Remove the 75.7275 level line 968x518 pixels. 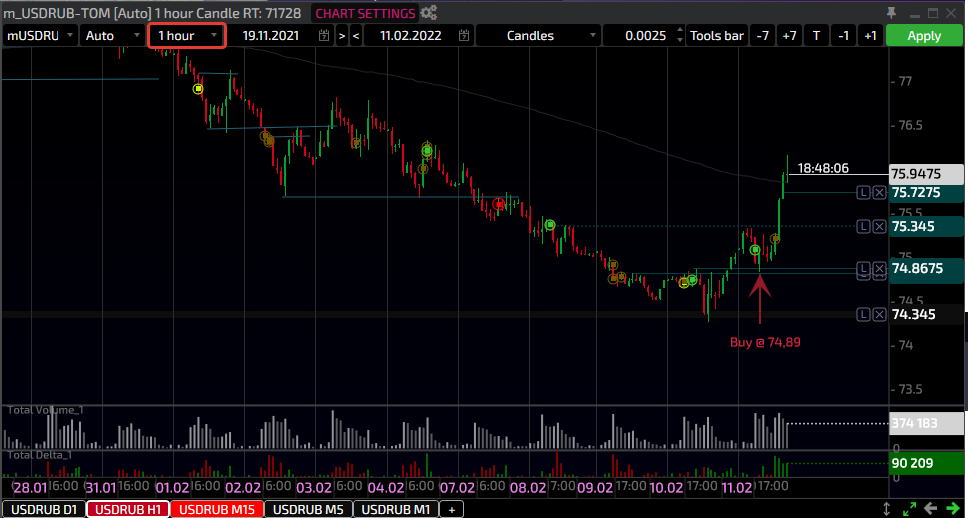pos(879,192)
